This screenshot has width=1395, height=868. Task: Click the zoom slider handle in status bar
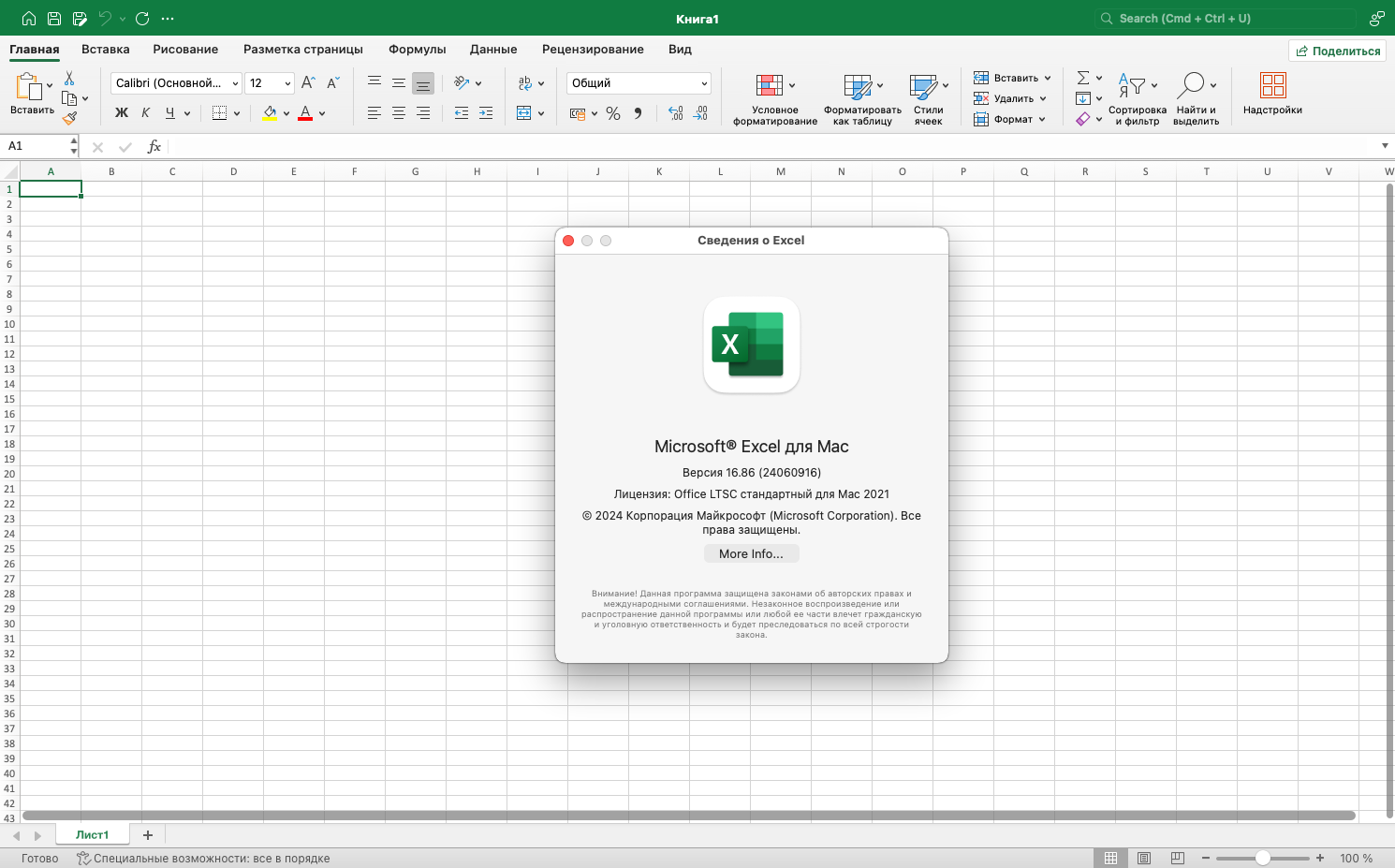pyautogui.click(x=1263, y=858)
